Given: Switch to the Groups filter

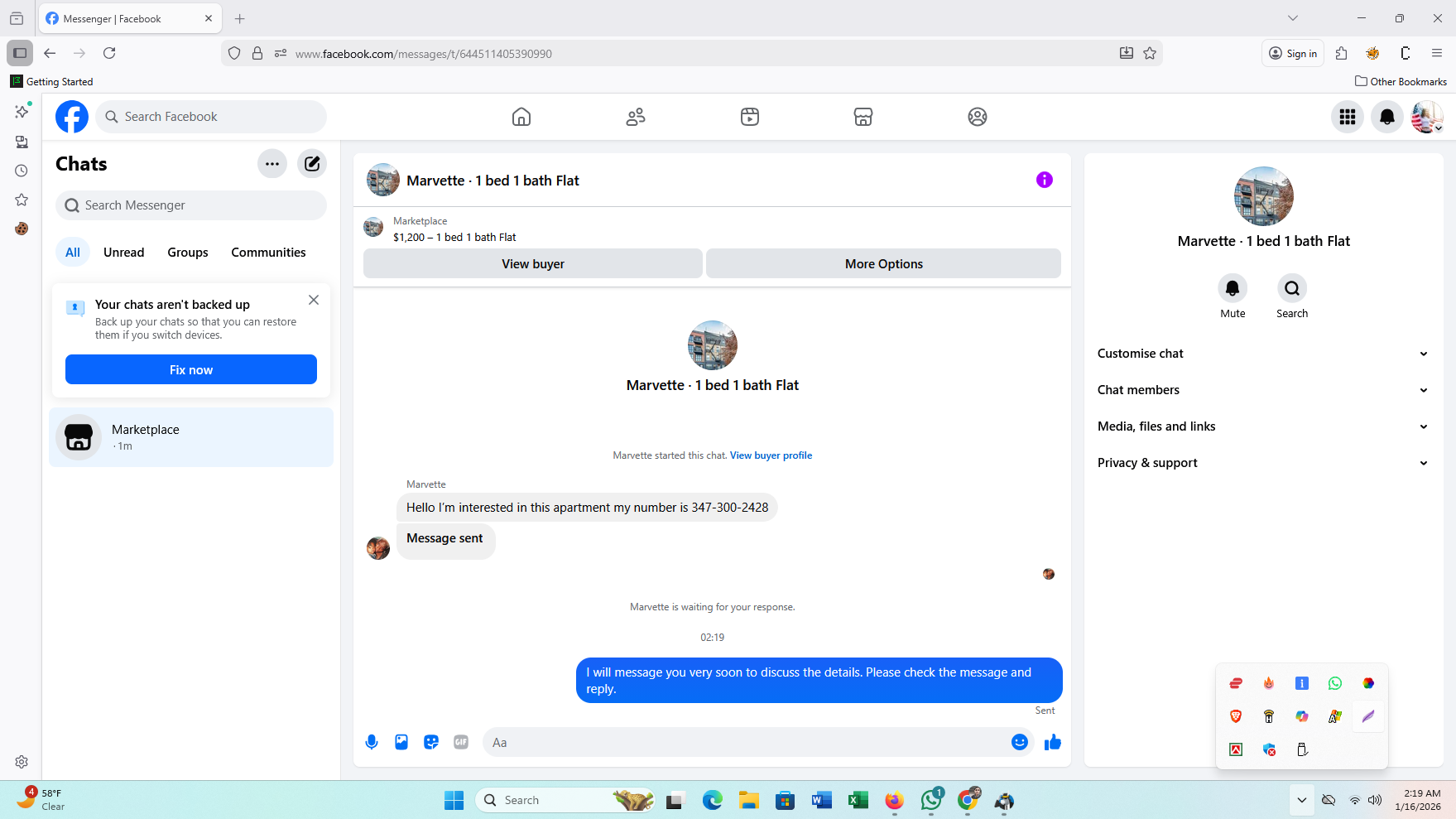Looking at the screenshot, I should pyautogui.click(x=188, y=253).
